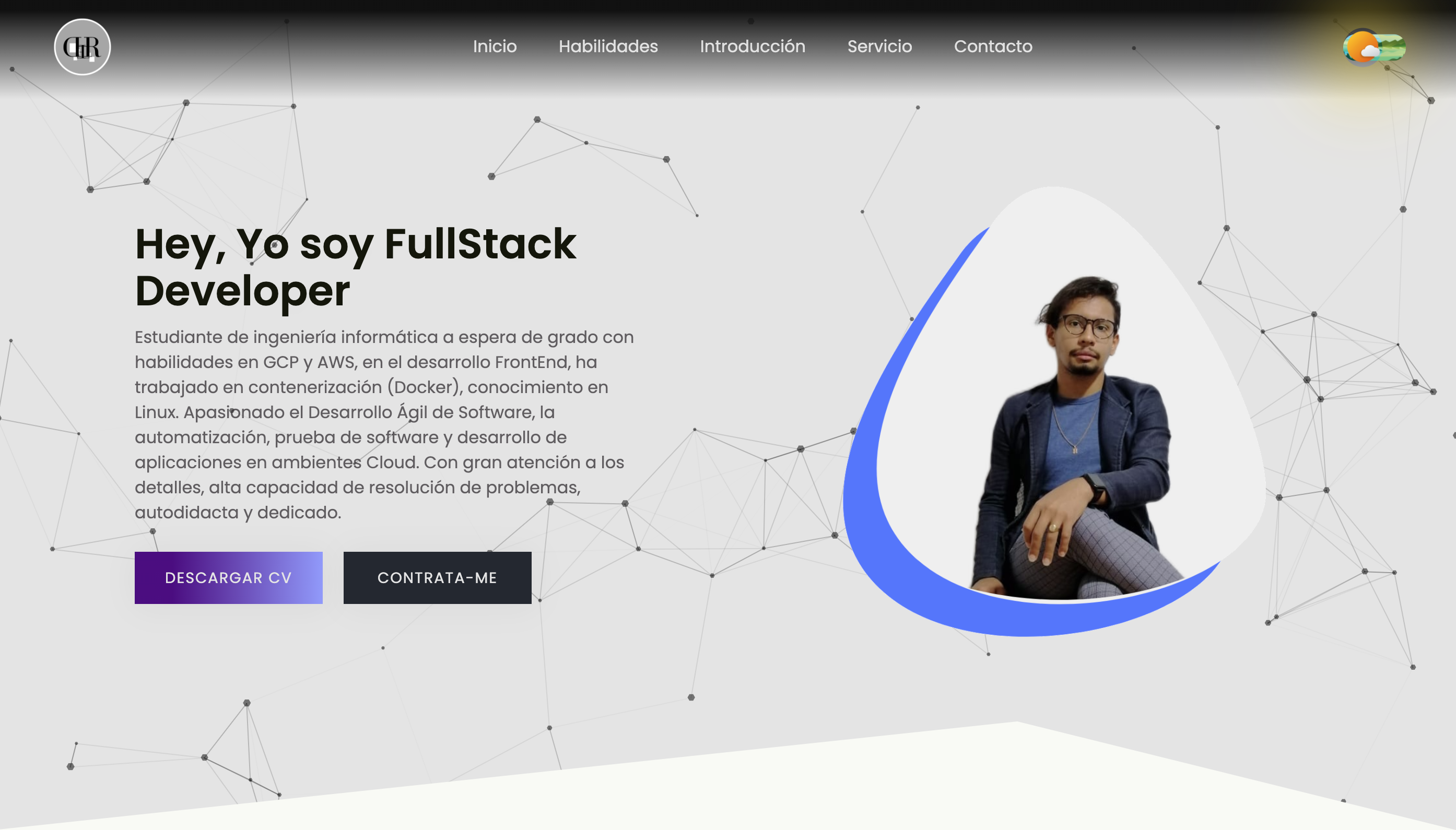Screen dimensions: 1456x830
Task: Click the smartwatch on the man's wrist
Action: pos(1095,488)
